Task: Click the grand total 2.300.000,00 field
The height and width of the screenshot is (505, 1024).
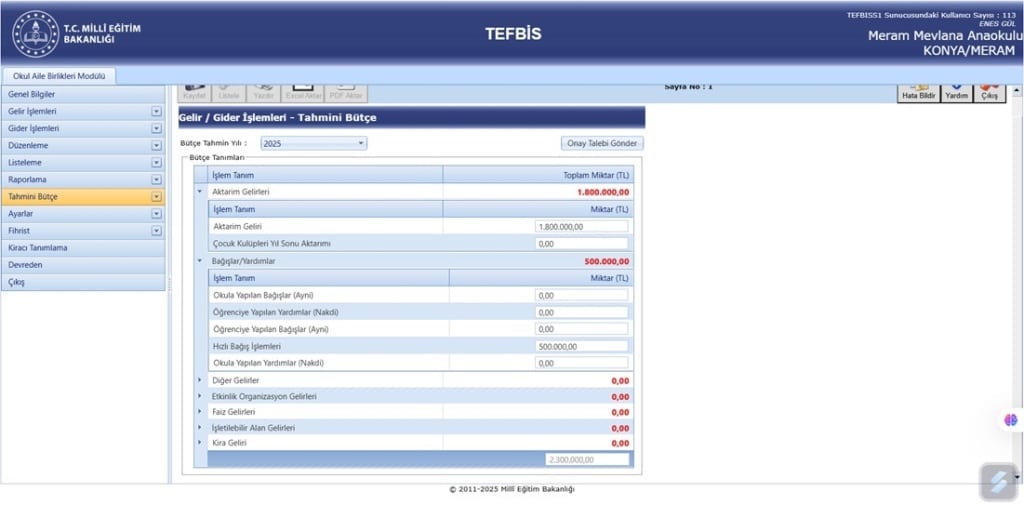Action: click(x=587, y=459)
